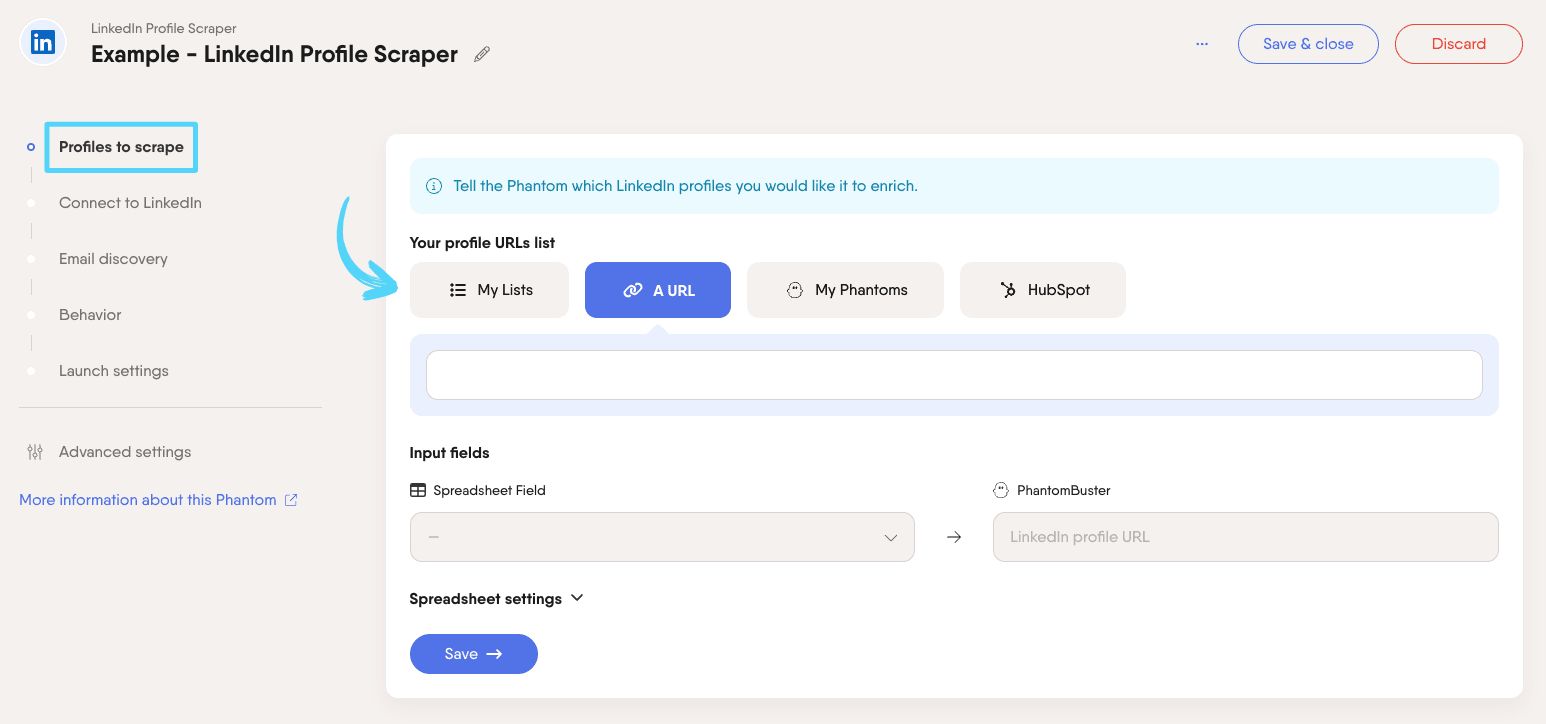Screen dimensions: 1546x724
Task: Open Advanced settings
Action: pos(125,452)
